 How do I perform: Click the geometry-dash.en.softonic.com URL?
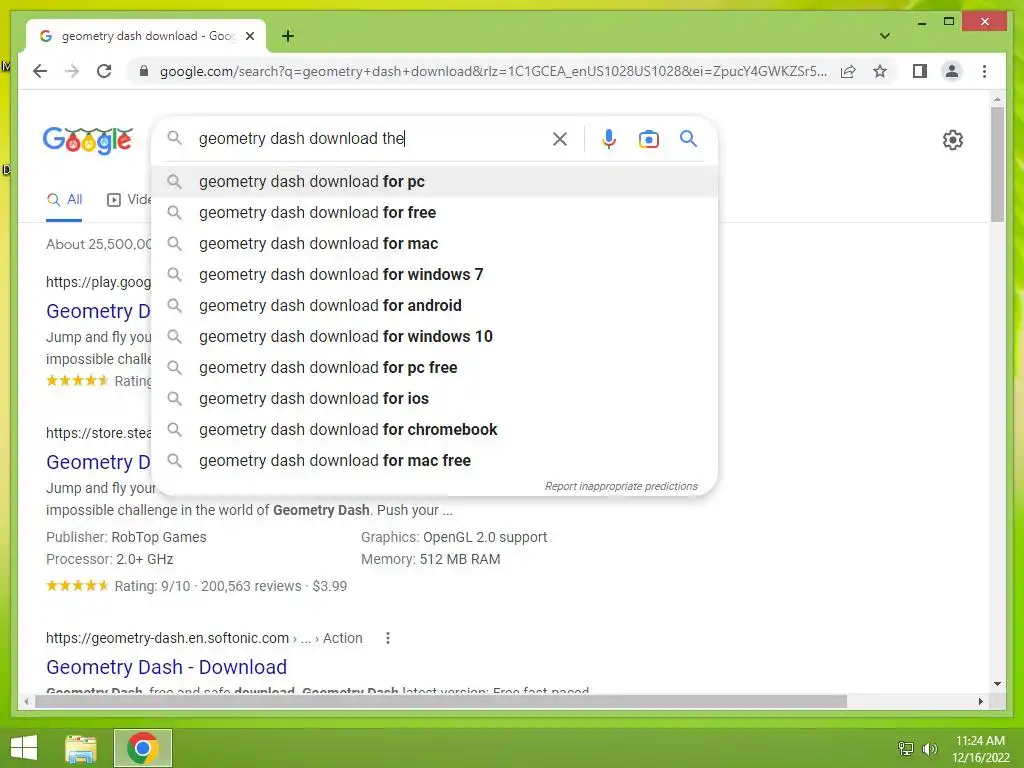(167, 638)
